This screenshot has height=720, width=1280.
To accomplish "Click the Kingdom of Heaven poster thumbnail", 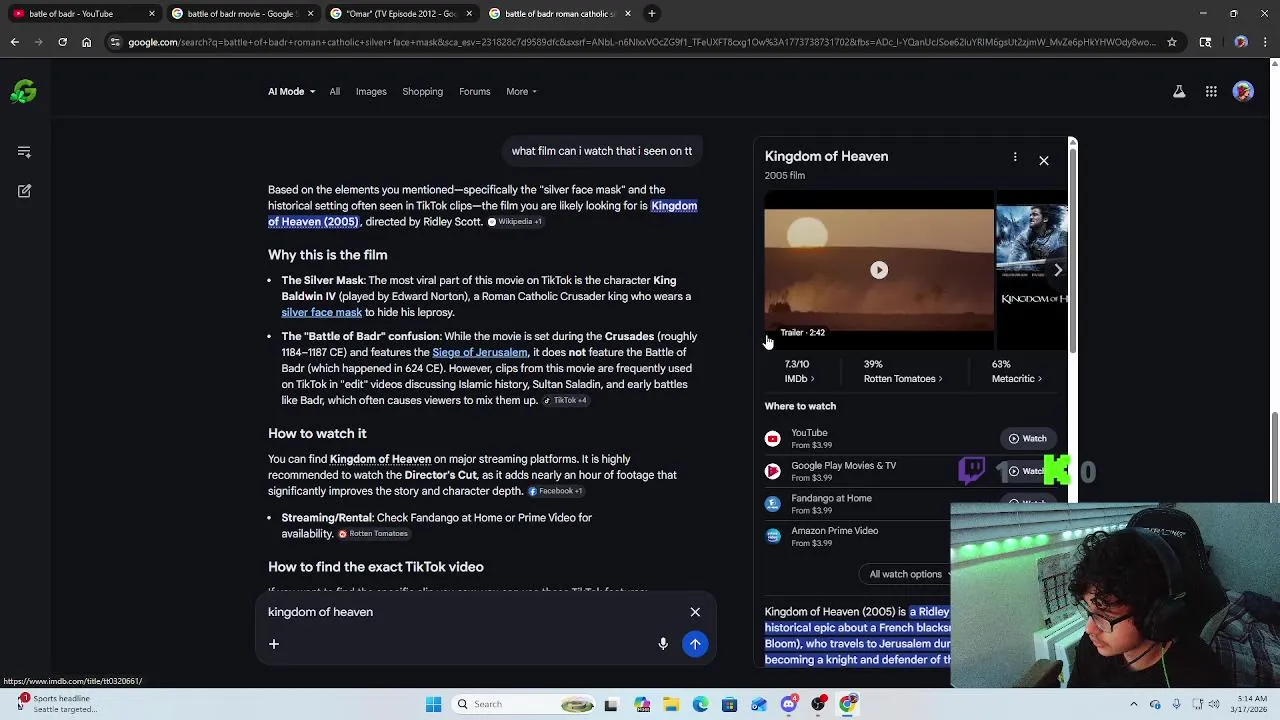I will pos(1032,268).
